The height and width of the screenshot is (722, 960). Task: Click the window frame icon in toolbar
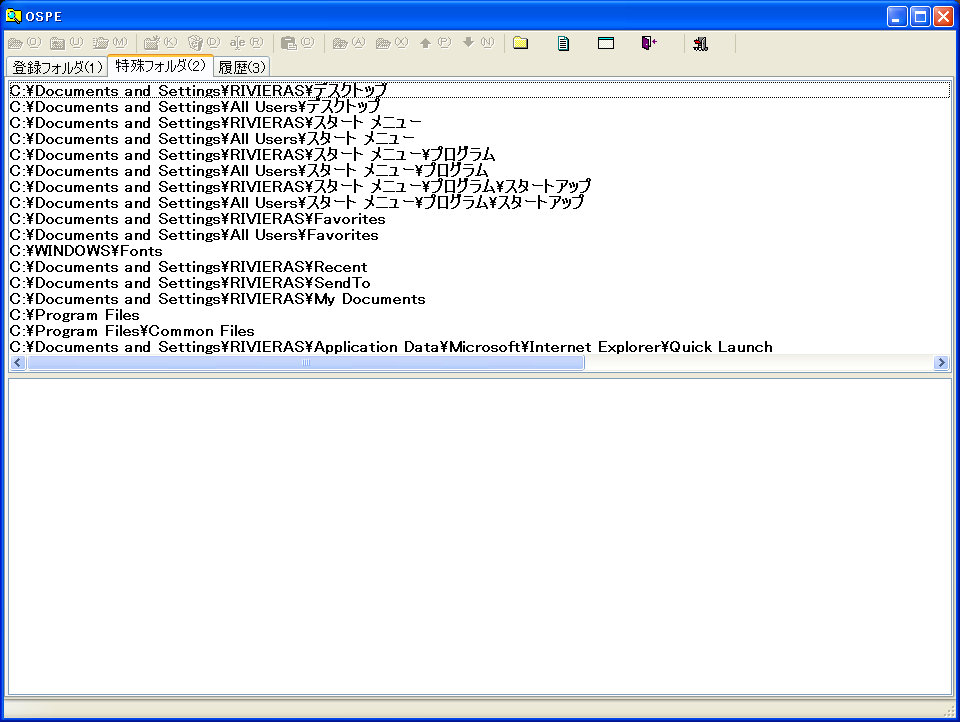(x=606, y=43)
